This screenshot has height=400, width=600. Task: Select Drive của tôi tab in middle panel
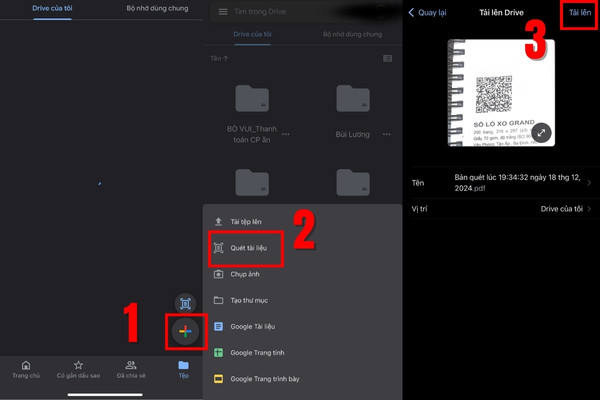(x=253, y=34)
